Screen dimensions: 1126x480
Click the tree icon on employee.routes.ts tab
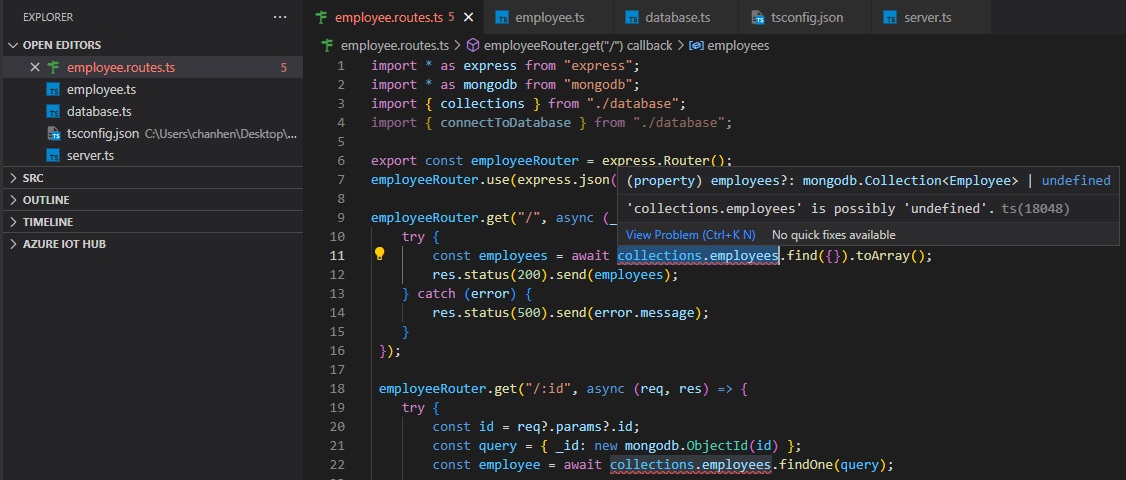point(322,18)
